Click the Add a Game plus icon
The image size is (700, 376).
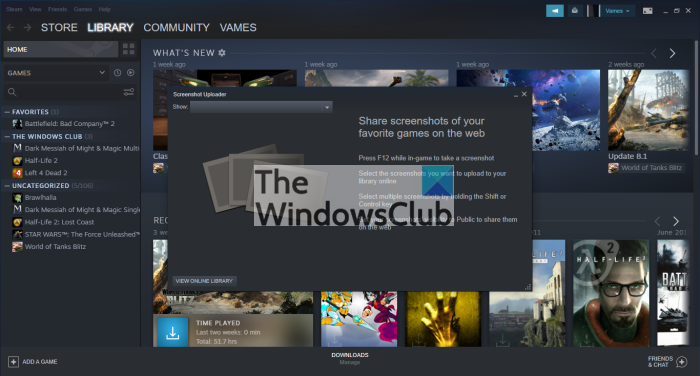point(13,362)
